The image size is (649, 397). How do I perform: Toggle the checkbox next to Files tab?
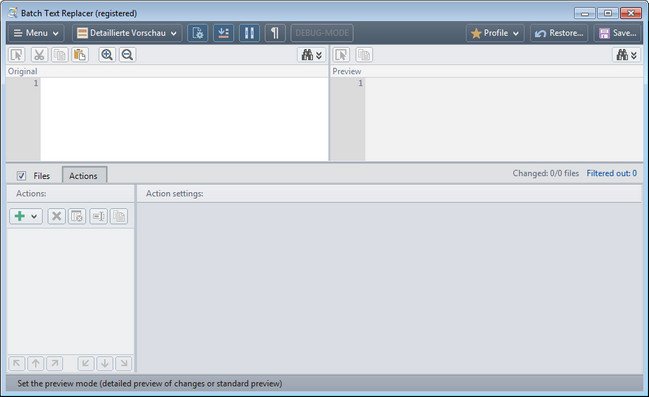pos(22,176)
